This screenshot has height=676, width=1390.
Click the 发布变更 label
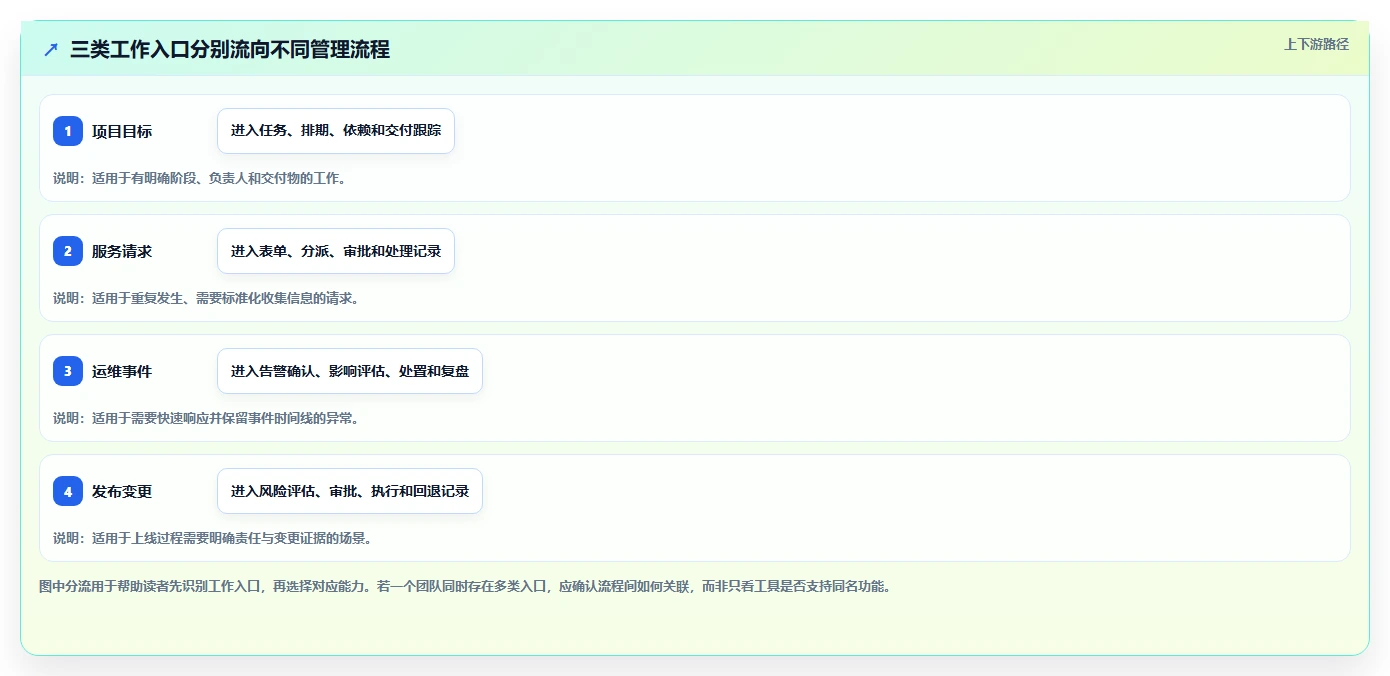[x=122, y=491]
